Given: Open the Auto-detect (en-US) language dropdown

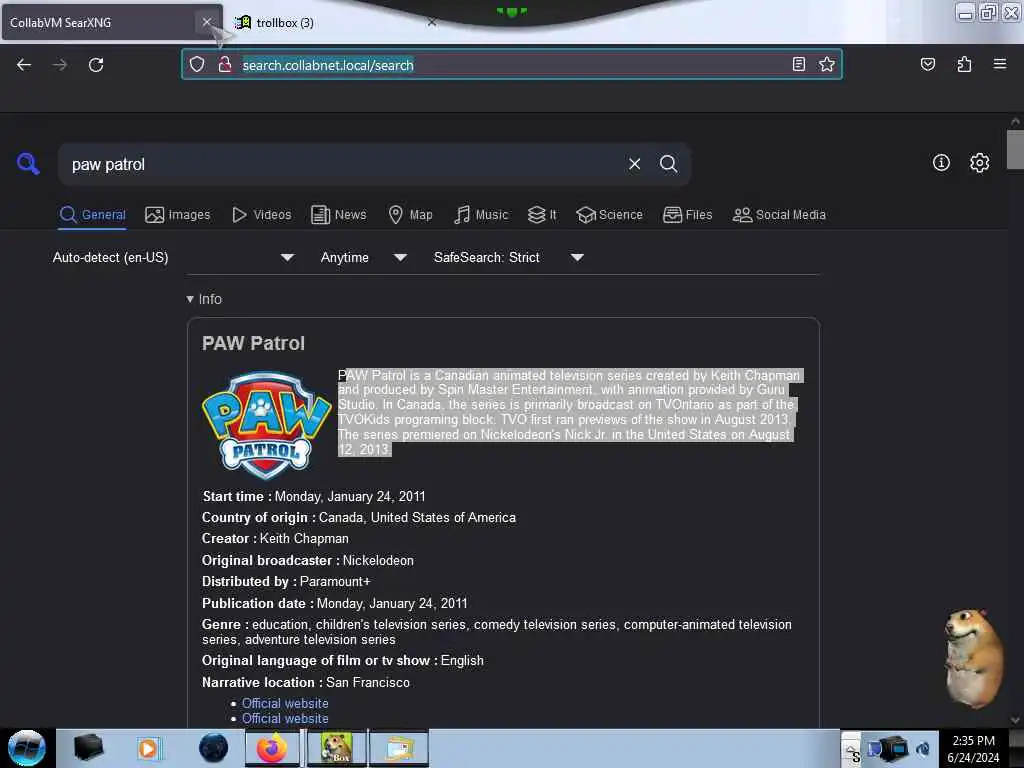Looking at the screenshot, I should pos(173,257).
